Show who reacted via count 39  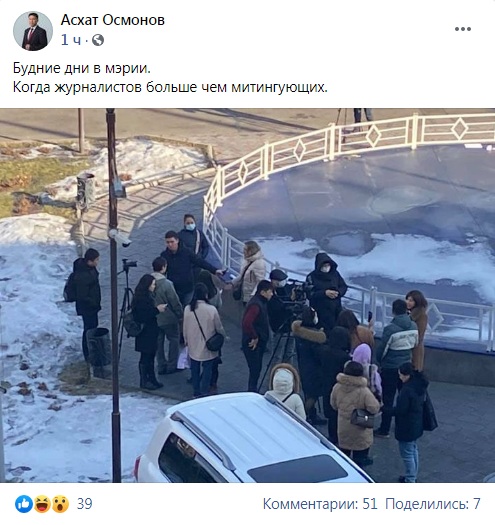(84, 504)
